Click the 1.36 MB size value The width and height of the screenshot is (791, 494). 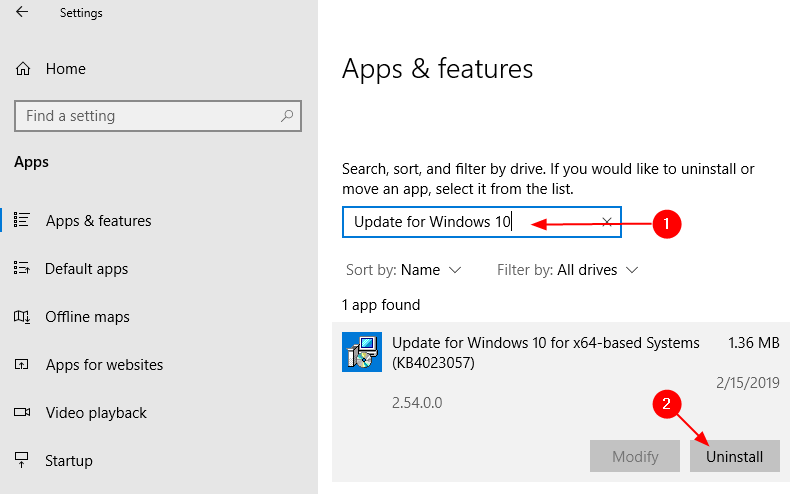coord(754,343)
